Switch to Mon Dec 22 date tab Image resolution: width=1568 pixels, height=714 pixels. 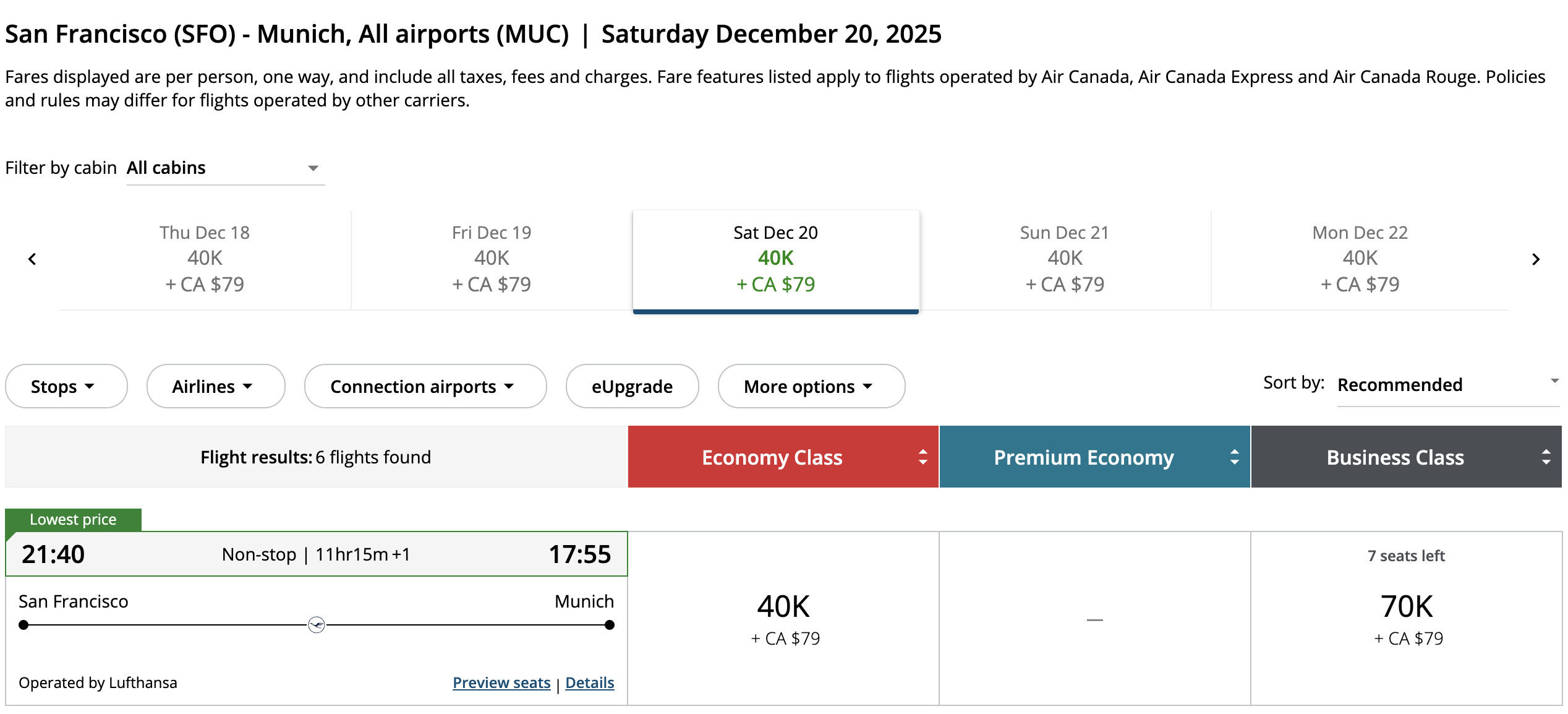pos(1360,259)
